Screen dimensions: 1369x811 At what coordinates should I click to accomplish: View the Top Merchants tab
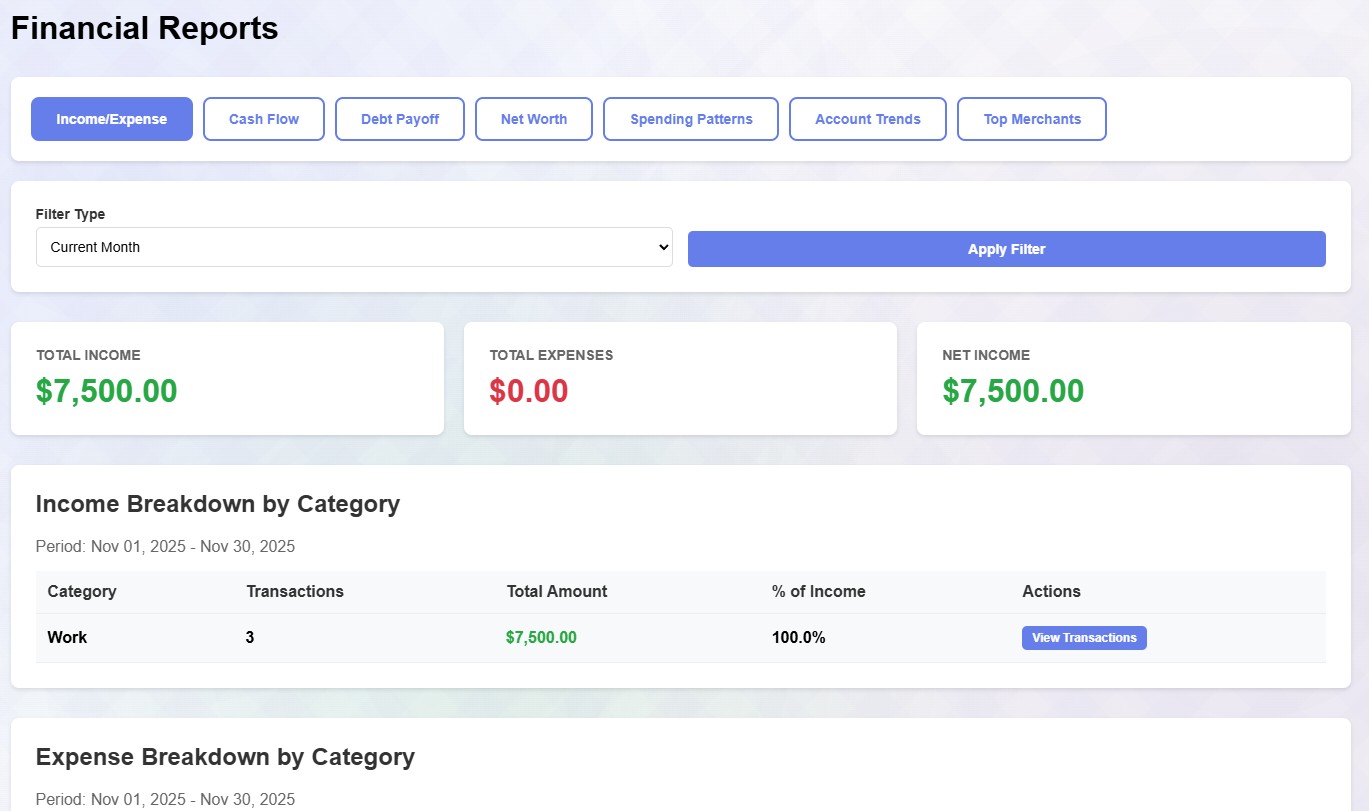1032,119
